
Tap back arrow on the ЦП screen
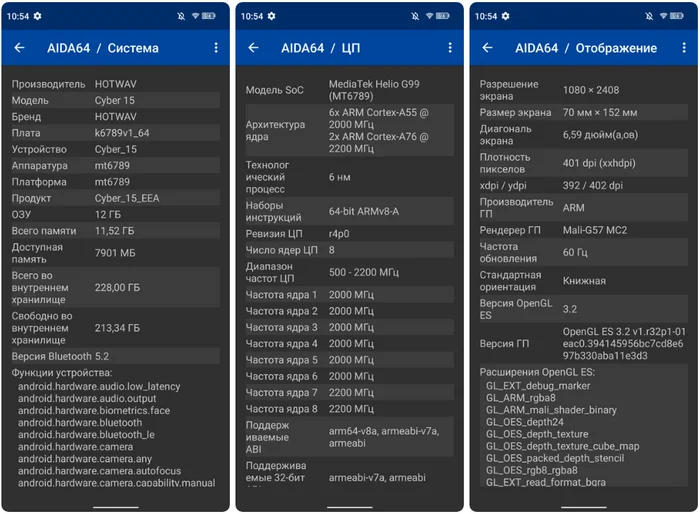point(253,48)
